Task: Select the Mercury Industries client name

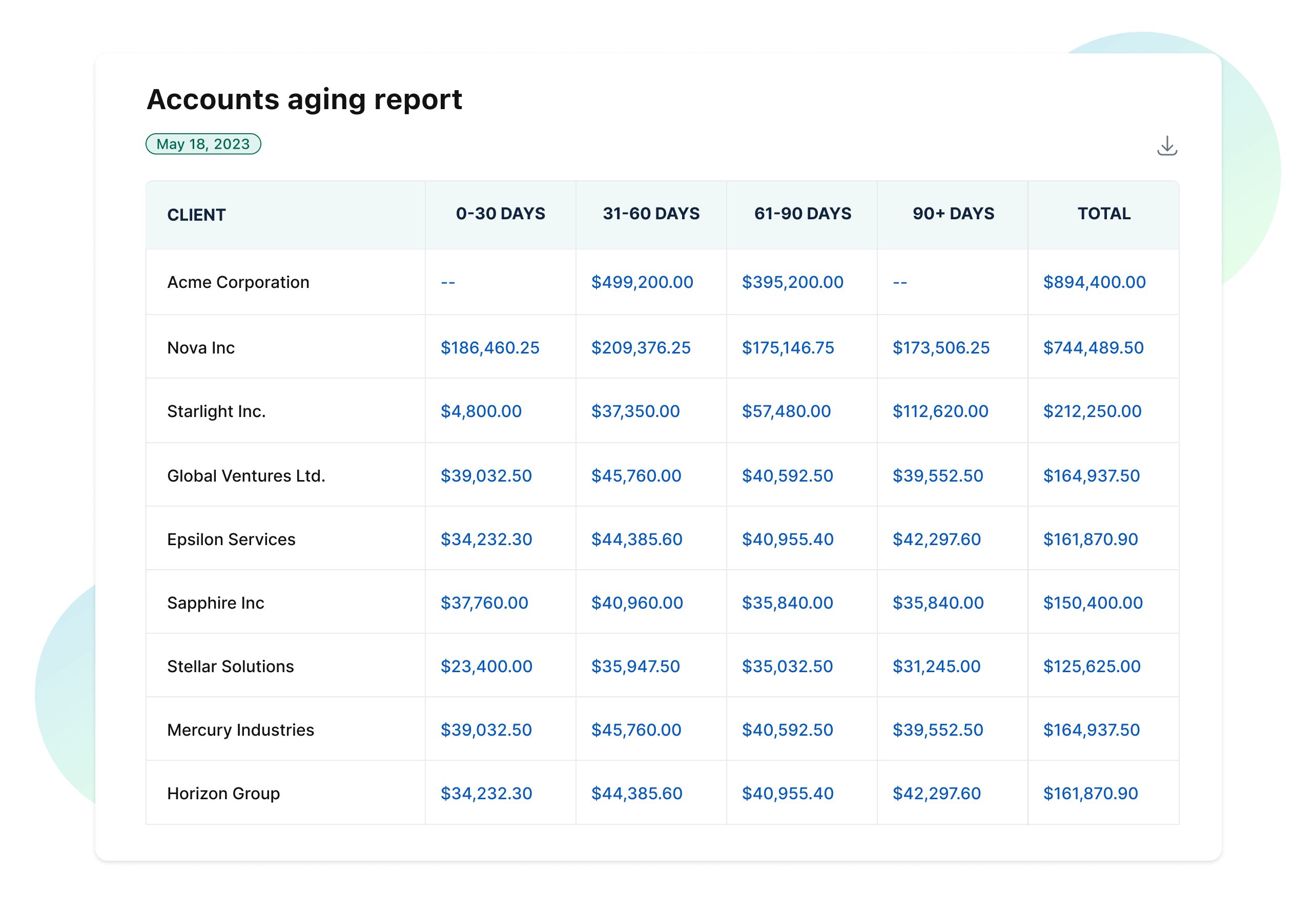Action: [x=240, y=730]
